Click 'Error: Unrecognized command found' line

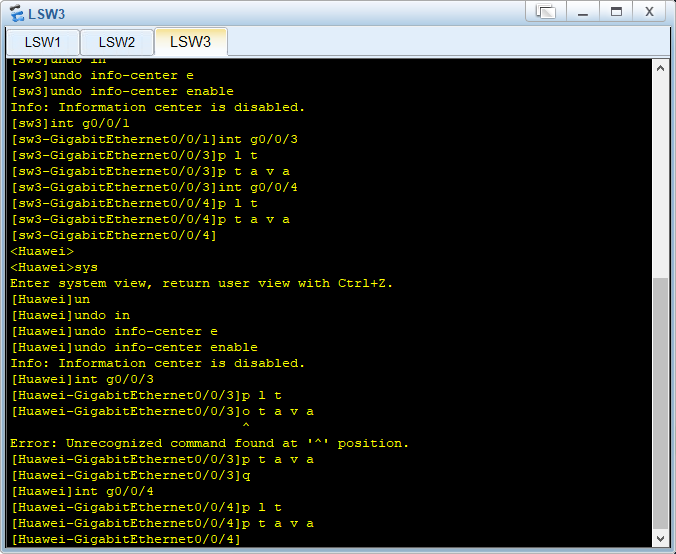210,443
